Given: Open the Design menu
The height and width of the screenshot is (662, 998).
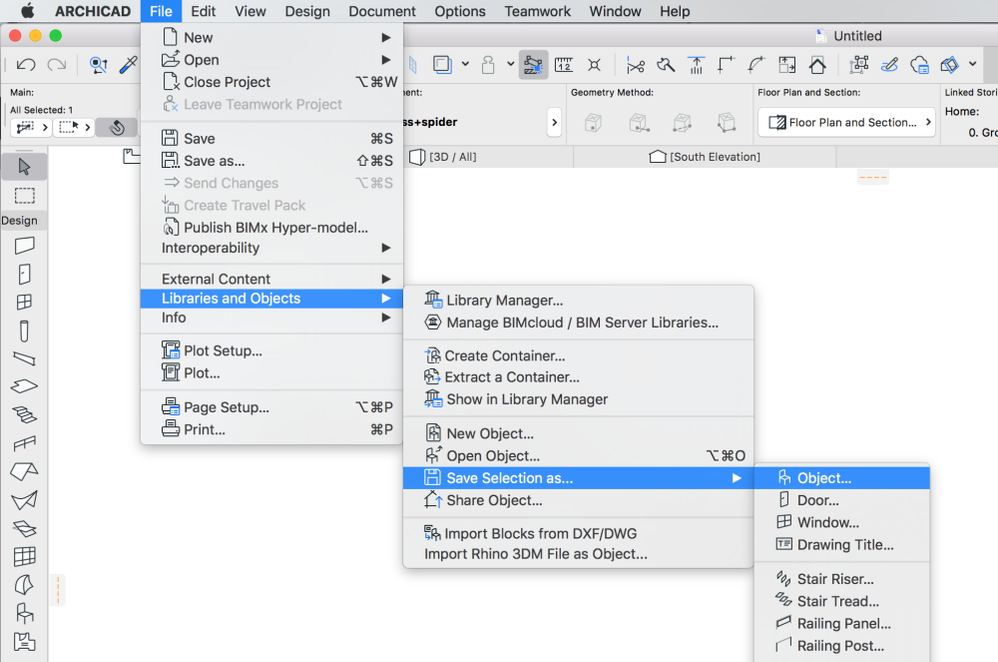Looking at the screenshot, I should pos(307,11).
